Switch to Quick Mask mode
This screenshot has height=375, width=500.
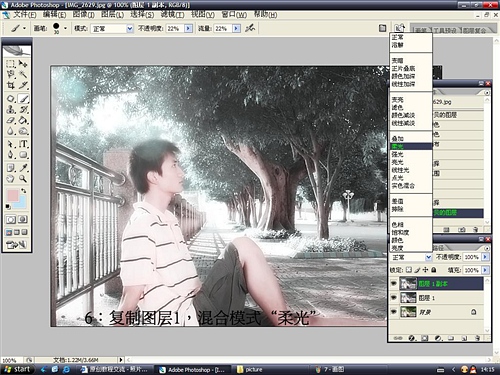point(23,219)
